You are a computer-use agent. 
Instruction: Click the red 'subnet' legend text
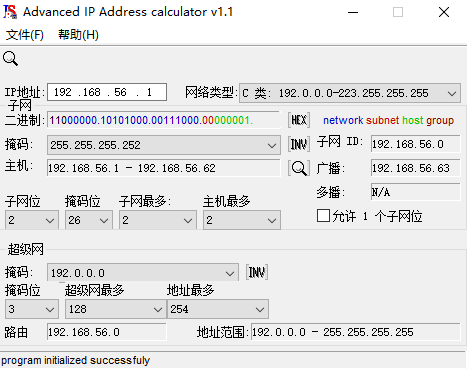coord(382,120)
